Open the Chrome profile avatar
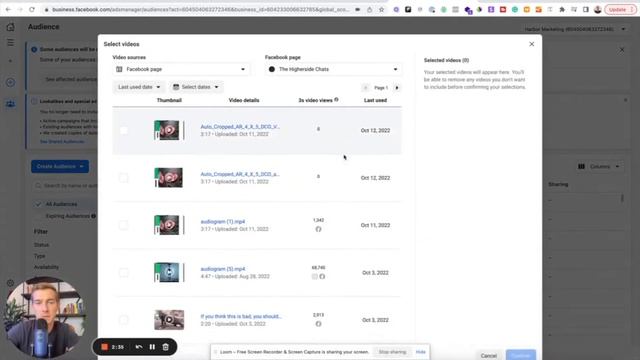Viewport: 640px width, 360px height. 598,9
